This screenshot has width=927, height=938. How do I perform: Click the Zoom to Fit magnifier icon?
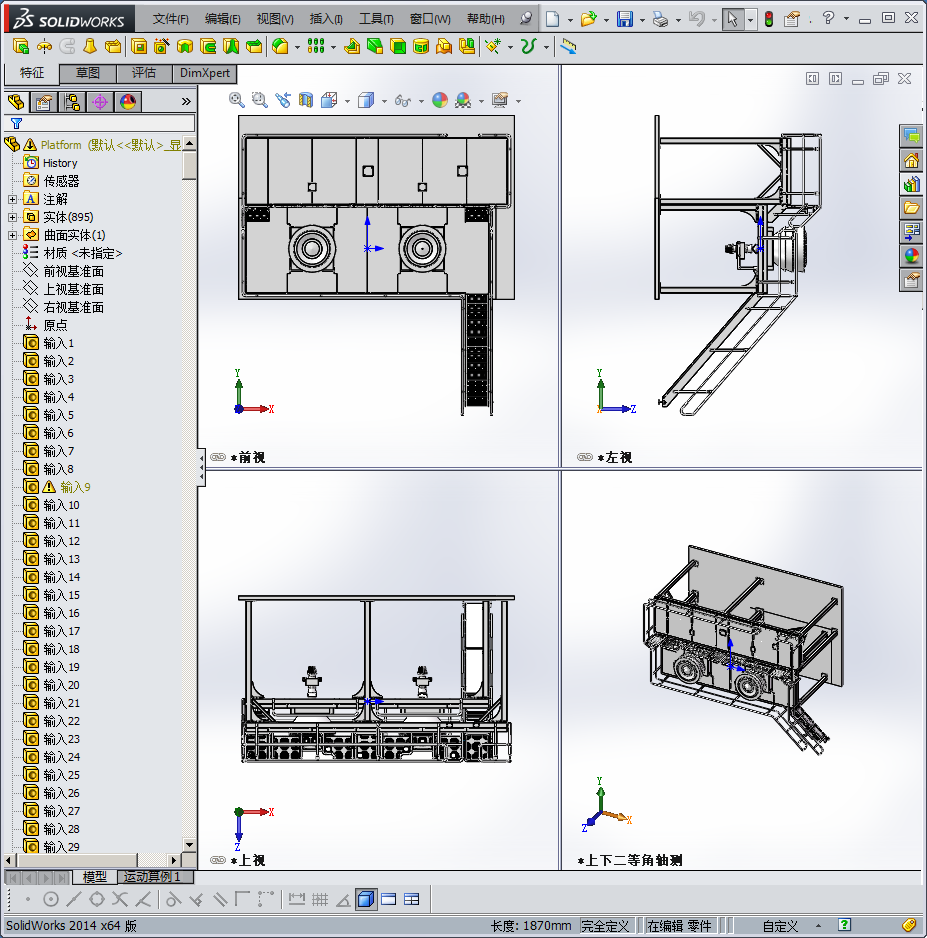coord(237,99)
